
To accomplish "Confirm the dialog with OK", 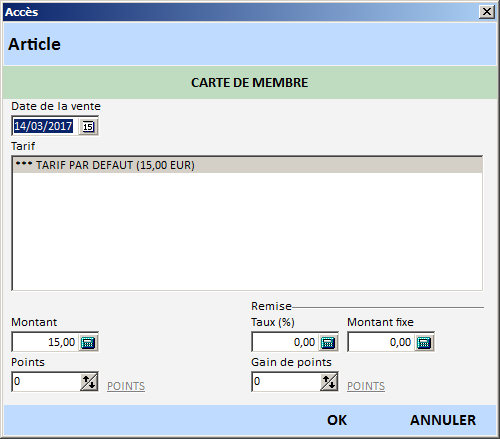I will click(x=337, y=420).
